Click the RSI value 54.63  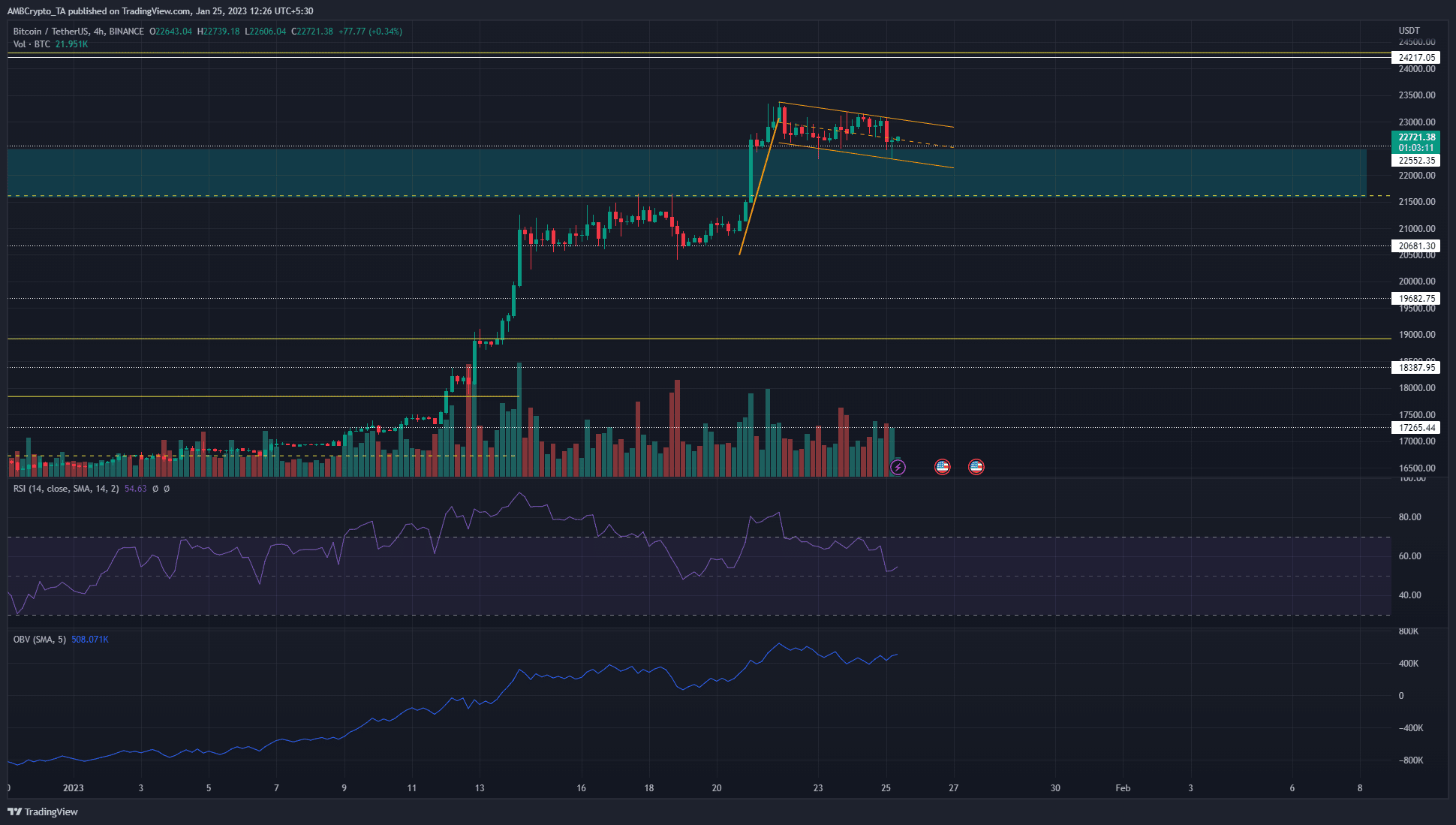(x=135, y=489)
